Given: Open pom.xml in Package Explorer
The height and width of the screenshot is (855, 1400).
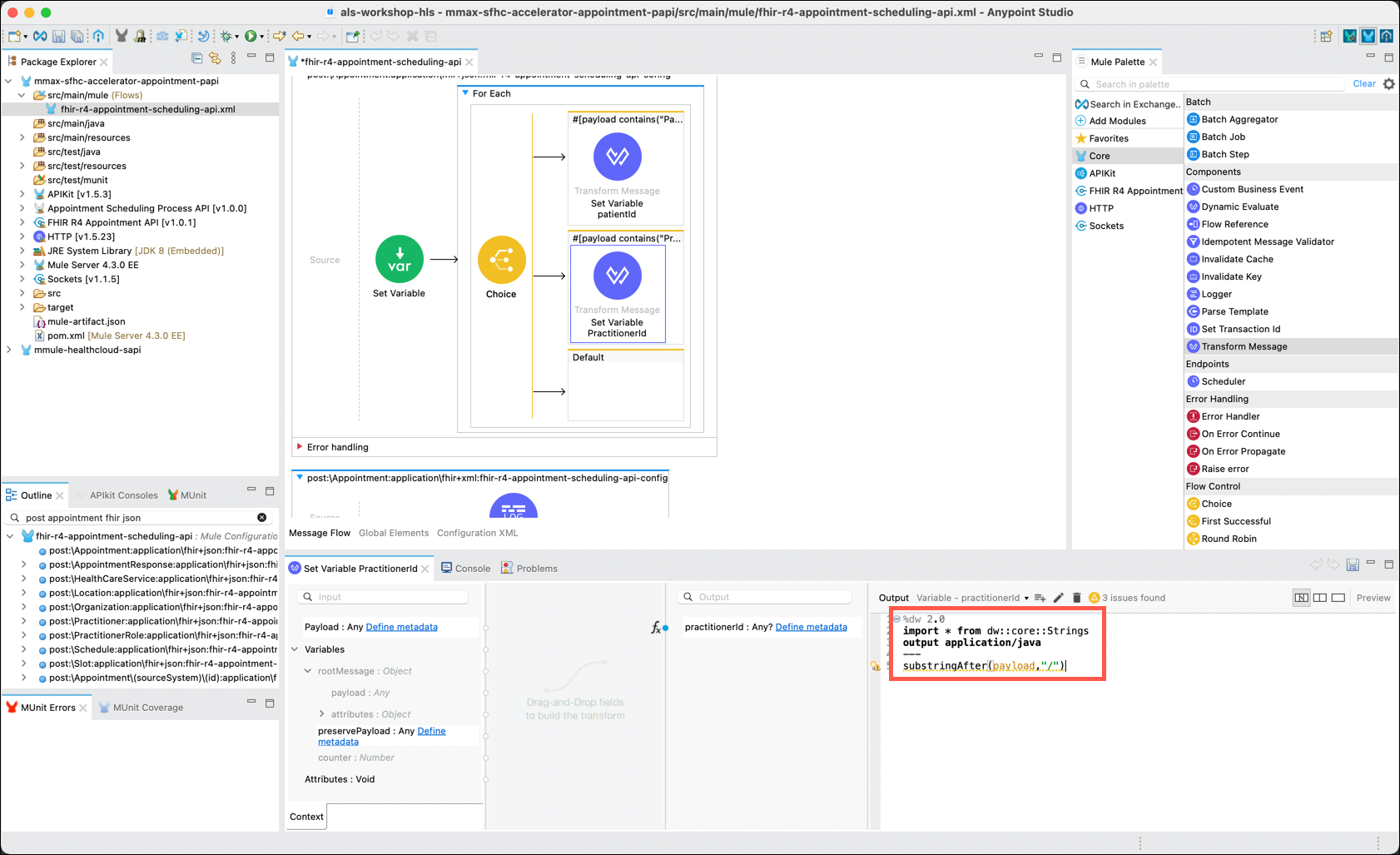Looking at the screenshot, I should tap(109, 336).
